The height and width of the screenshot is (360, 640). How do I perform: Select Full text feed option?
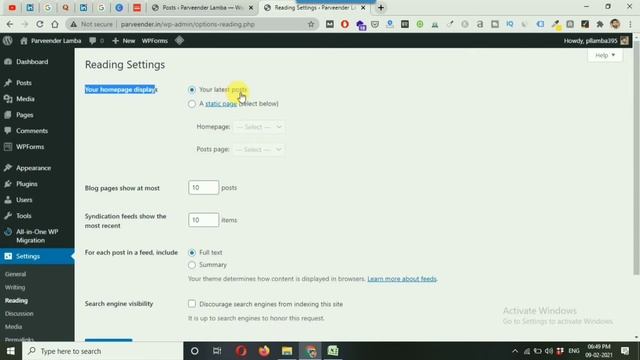[x=192, y=253]
